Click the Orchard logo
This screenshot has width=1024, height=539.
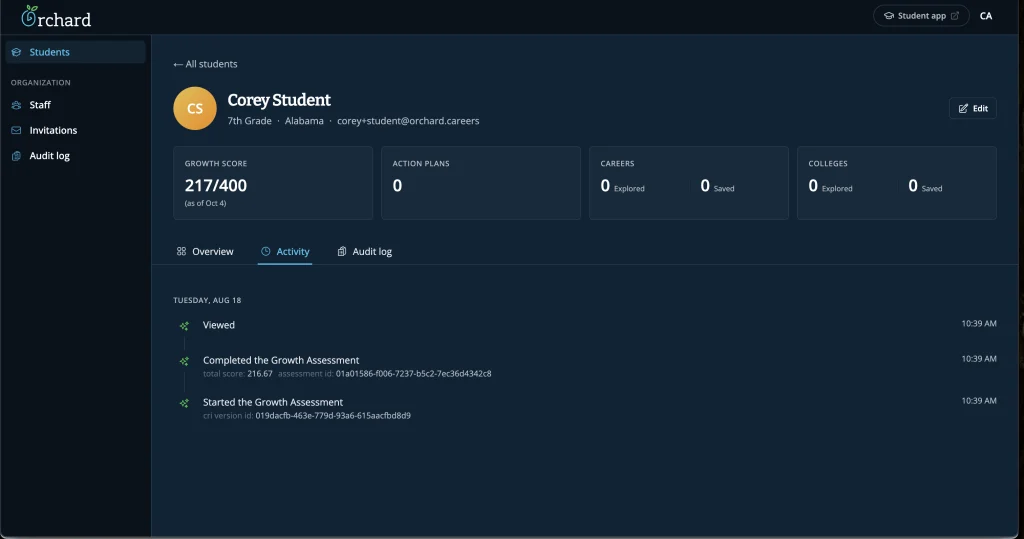pos(56,17)
